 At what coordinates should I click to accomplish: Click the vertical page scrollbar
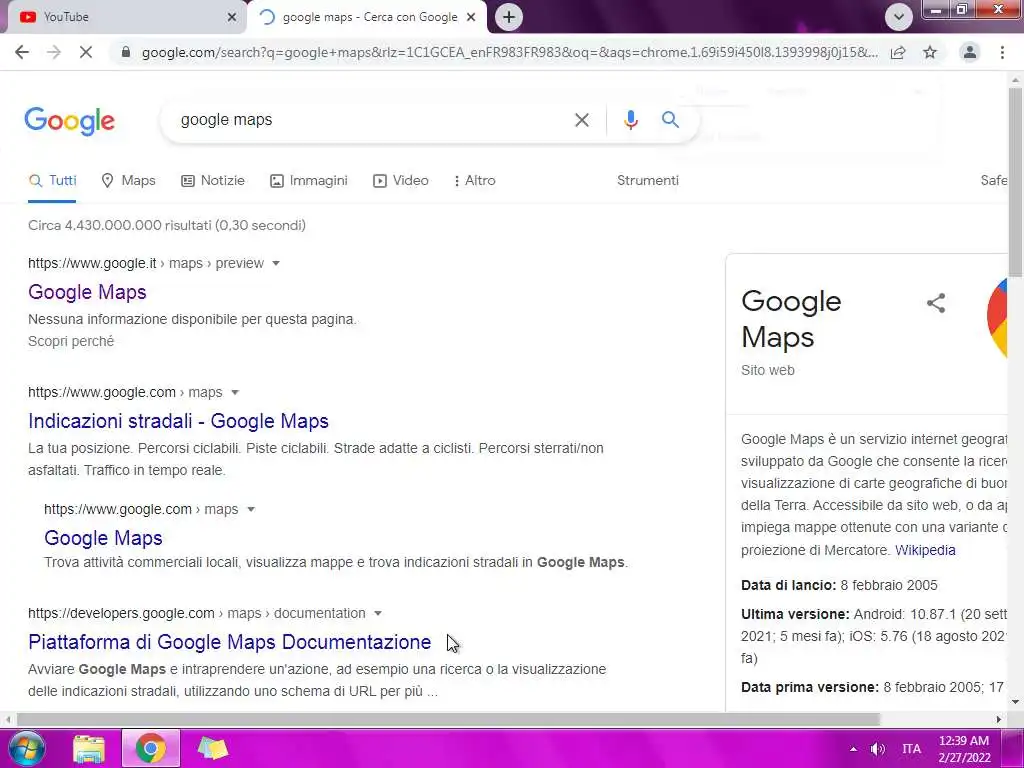1015,183
